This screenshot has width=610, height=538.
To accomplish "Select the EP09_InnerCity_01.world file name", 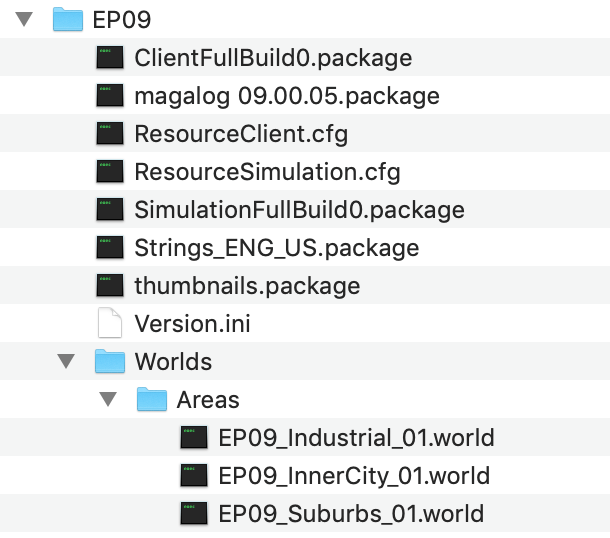I will (x=353, y=476).
